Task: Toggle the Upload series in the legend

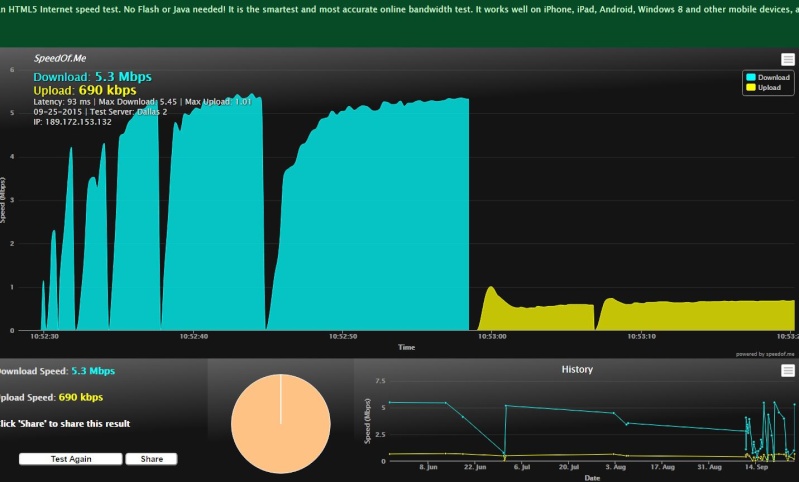Action: click(763, 88)
